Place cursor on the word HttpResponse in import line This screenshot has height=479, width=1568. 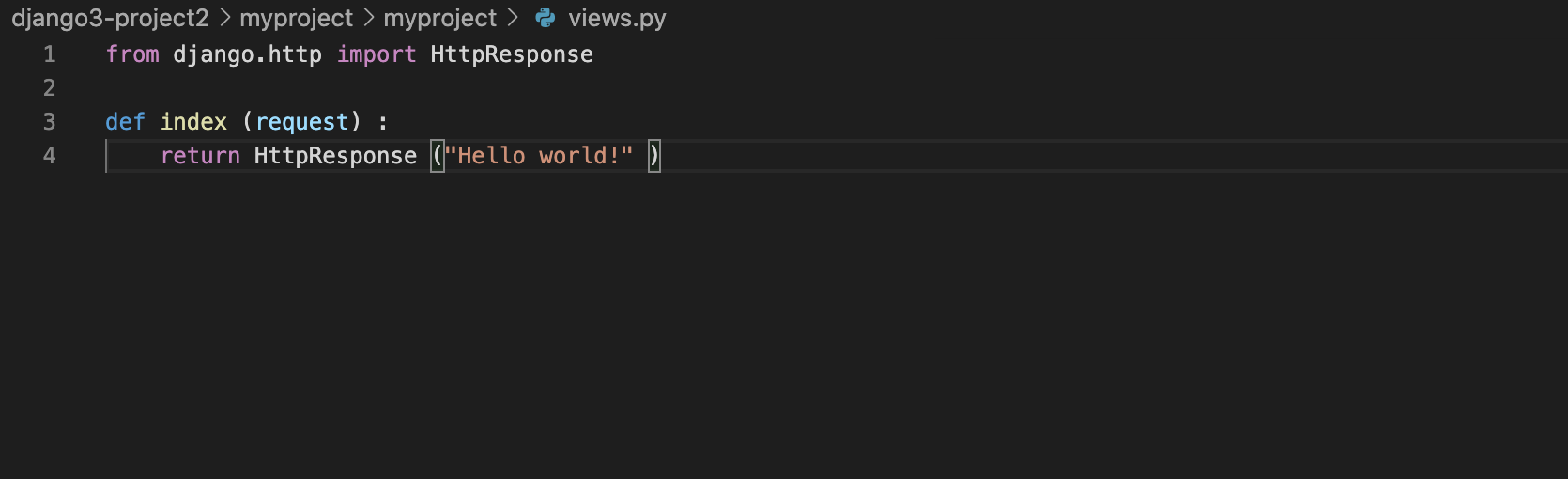[x=512, y=54]
